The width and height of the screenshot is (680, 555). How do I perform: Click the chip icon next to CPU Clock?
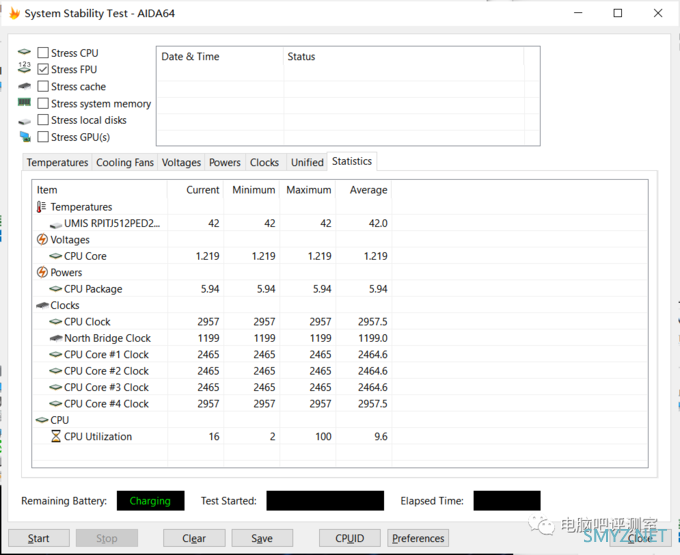(56, 322)
